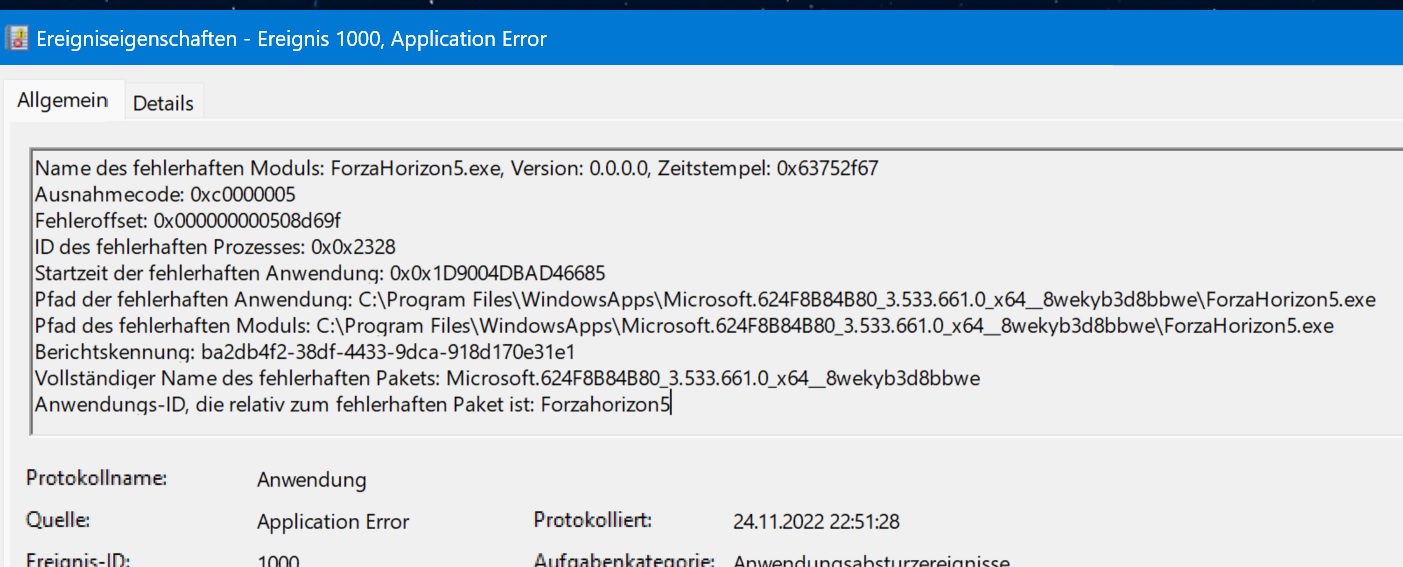Click the logged date 24.11.2022 22:51:28

coord(816,522)
